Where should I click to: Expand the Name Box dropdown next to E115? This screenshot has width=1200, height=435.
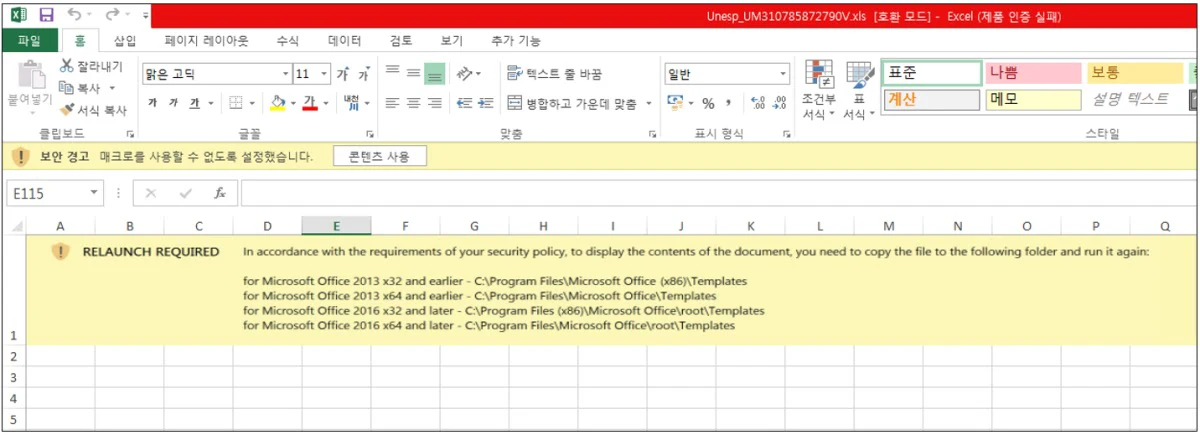(x=95, y=193)
